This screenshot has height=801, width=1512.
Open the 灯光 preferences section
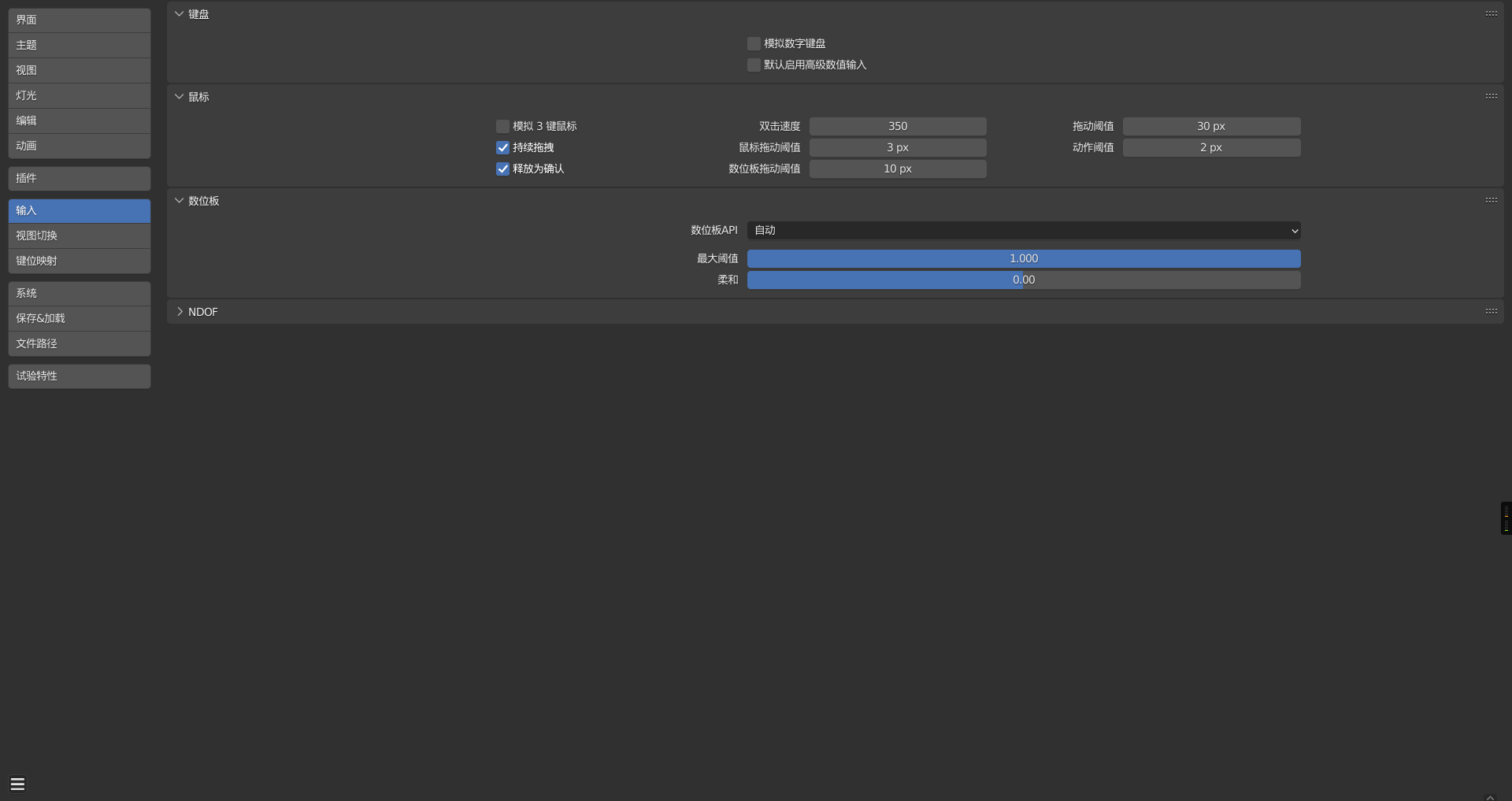pyautogui.click(x=80, y=95)
